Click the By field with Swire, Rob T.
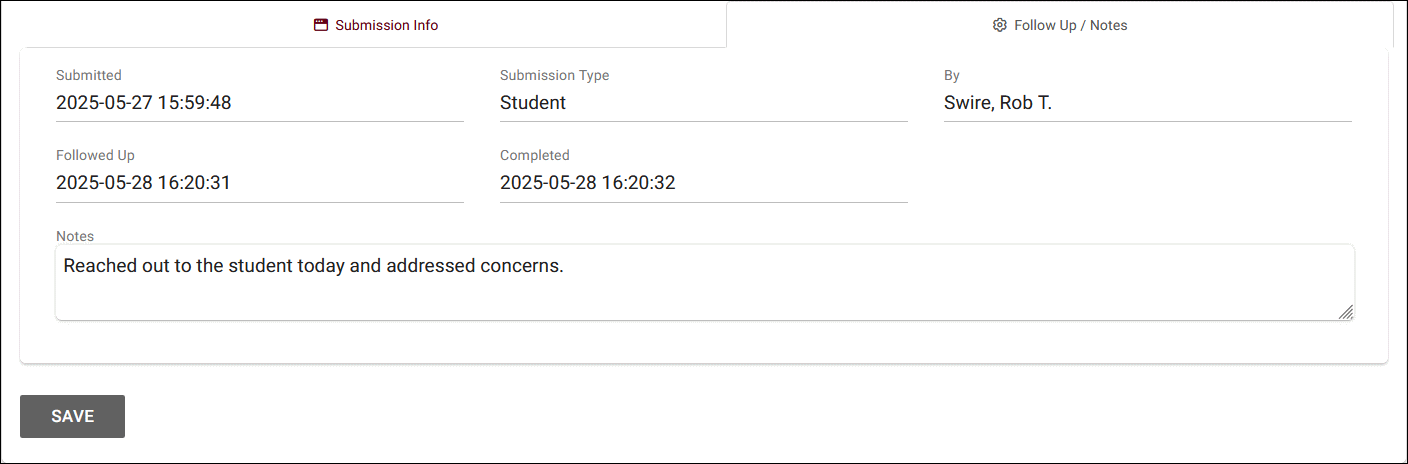1408x464 pixels. tap(998, 102)
